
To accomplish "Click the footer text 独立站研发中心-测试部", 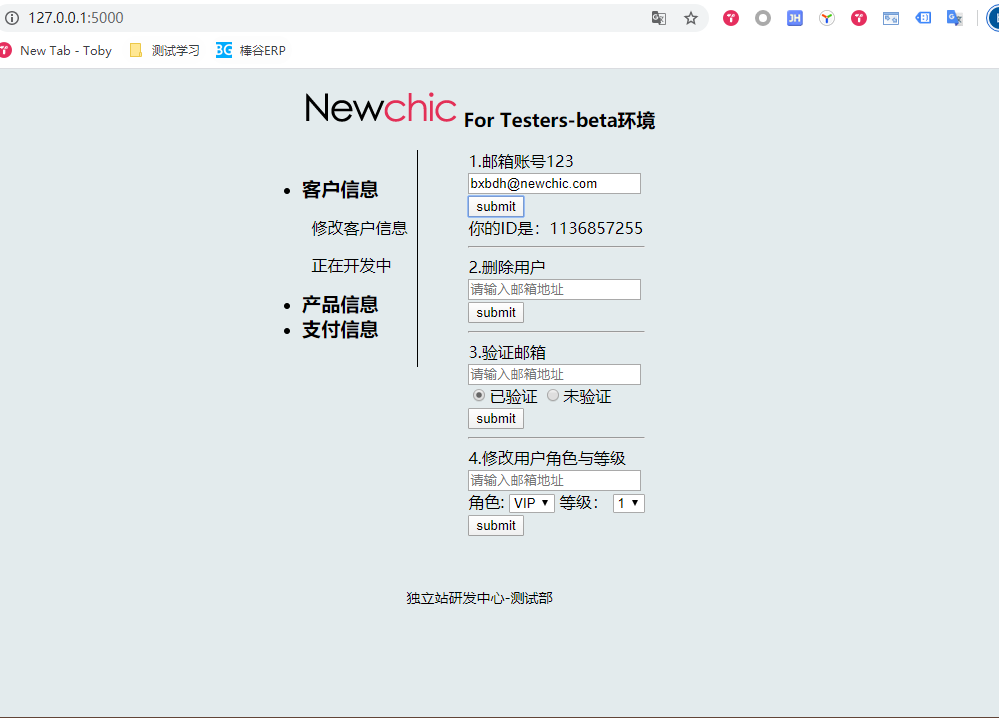I will (x=480, y=598).
